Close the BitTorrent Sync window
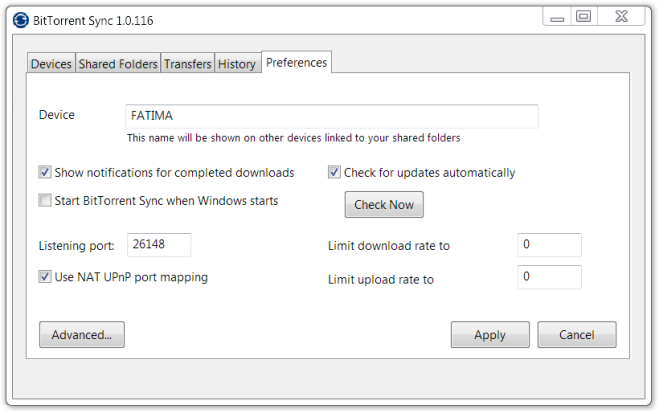660x413 pixels. (621, 17)
